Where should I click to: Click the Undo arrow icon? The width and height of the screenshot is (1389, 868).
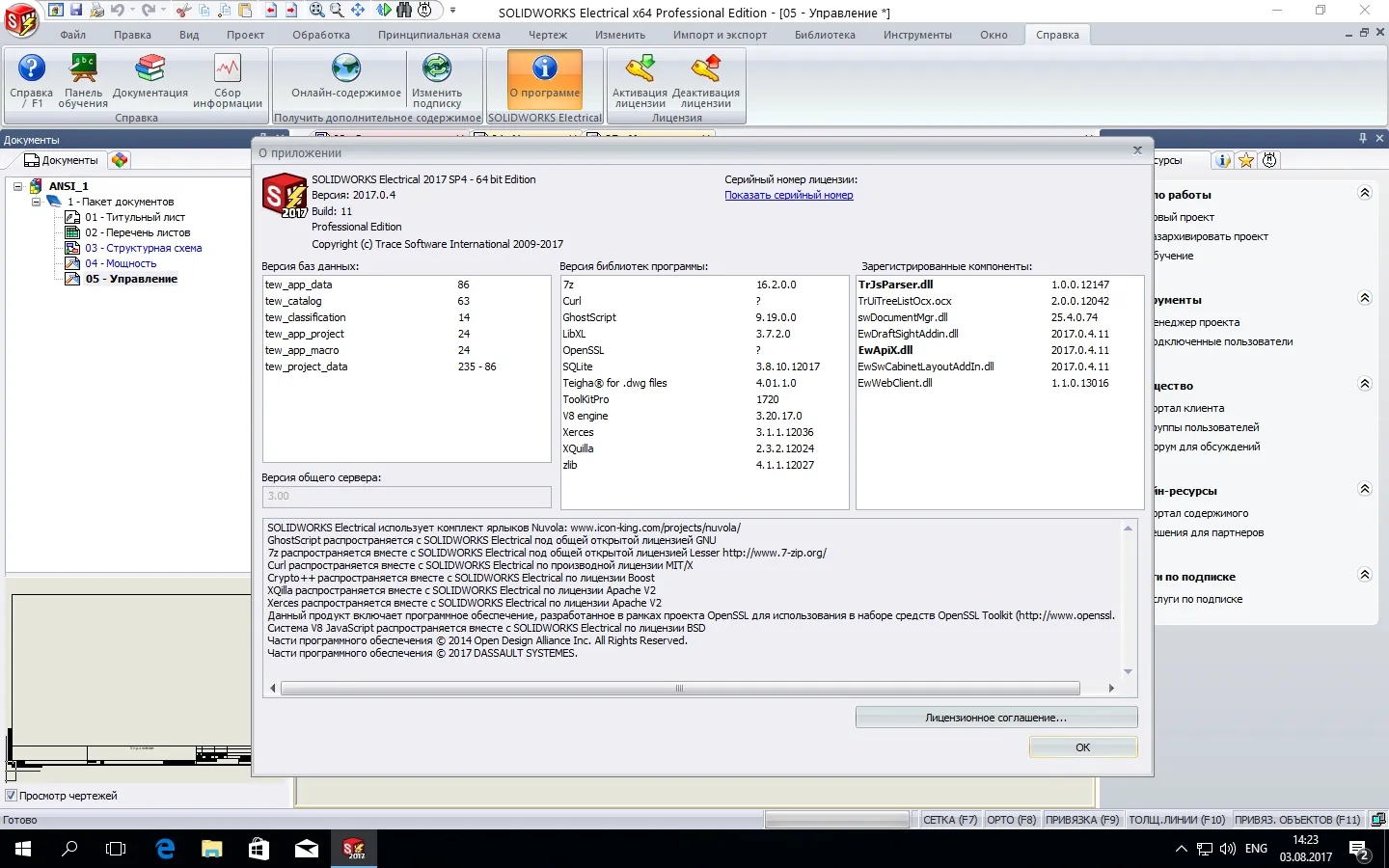[117, 10]
